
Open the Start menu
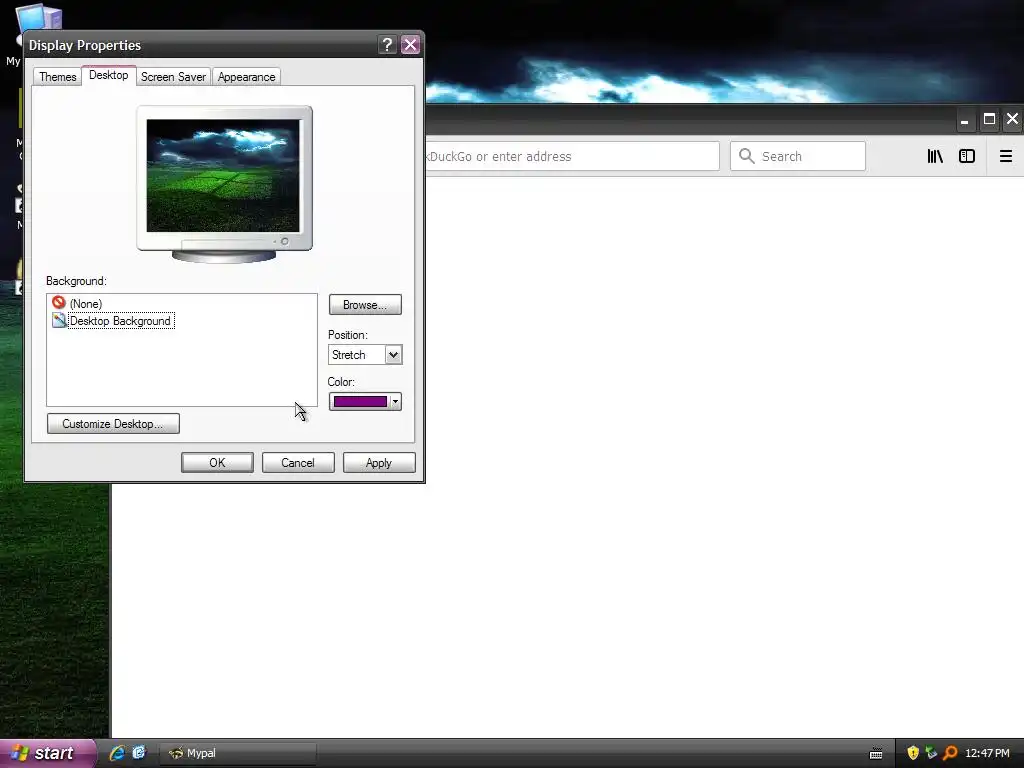click(47, 753)
